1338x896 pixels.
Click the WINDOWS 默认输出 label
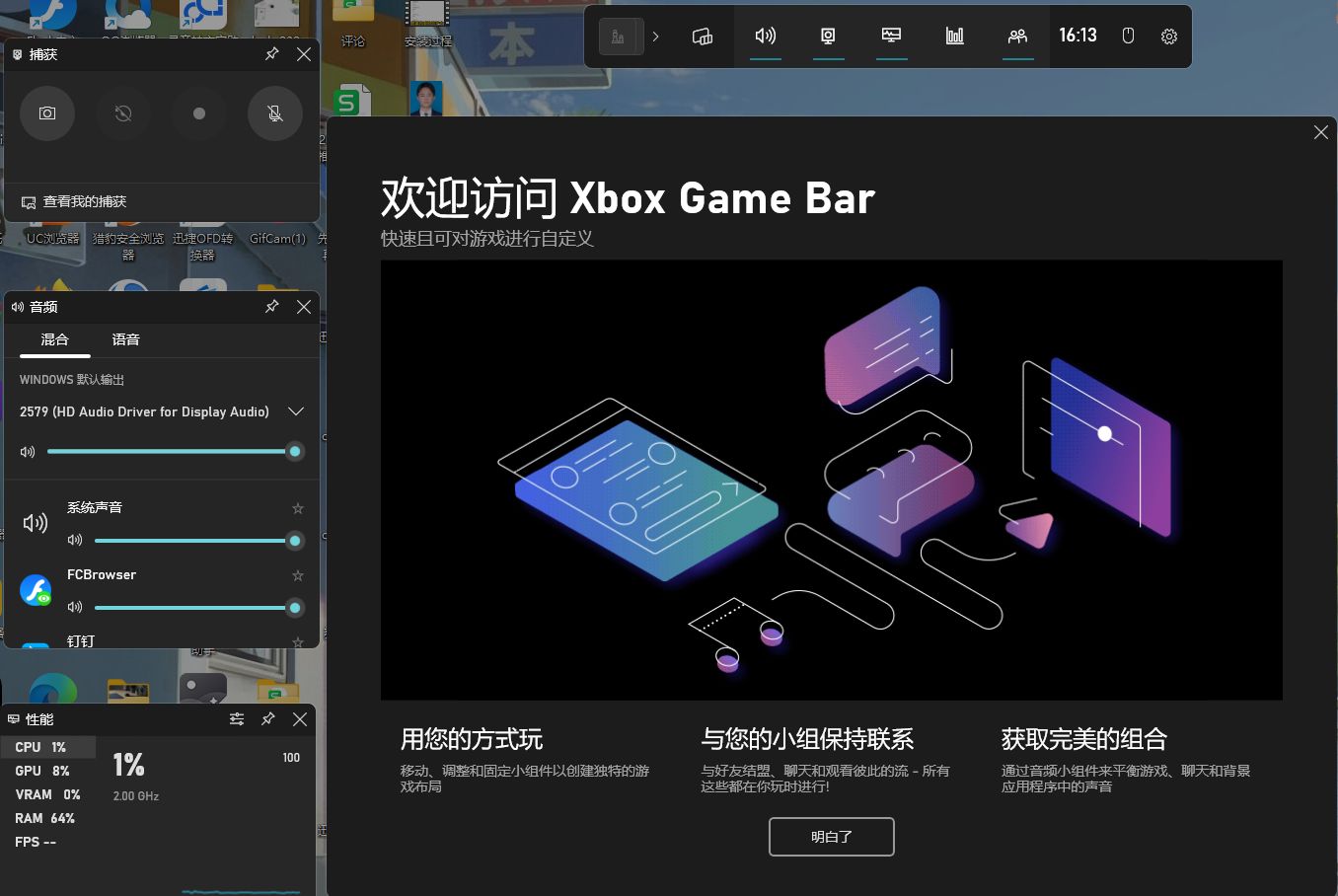click(x=72, y=380)
